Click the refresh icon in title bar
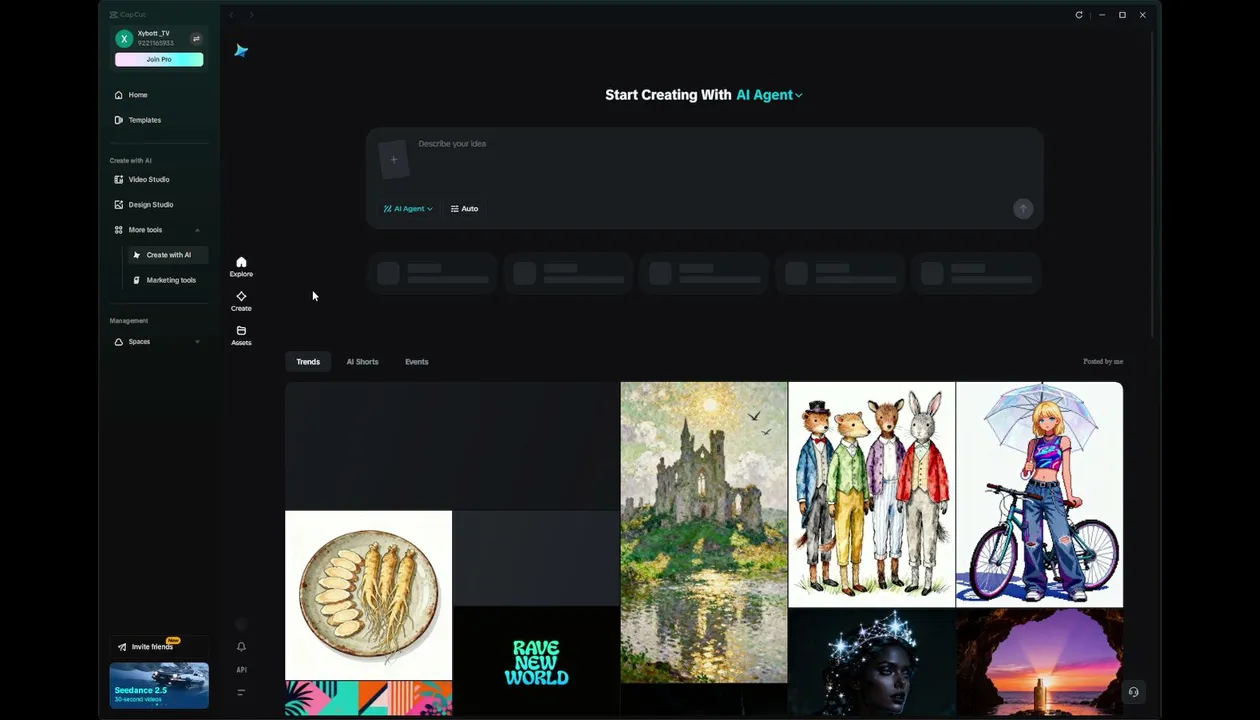 click(x=1079, y=15)
